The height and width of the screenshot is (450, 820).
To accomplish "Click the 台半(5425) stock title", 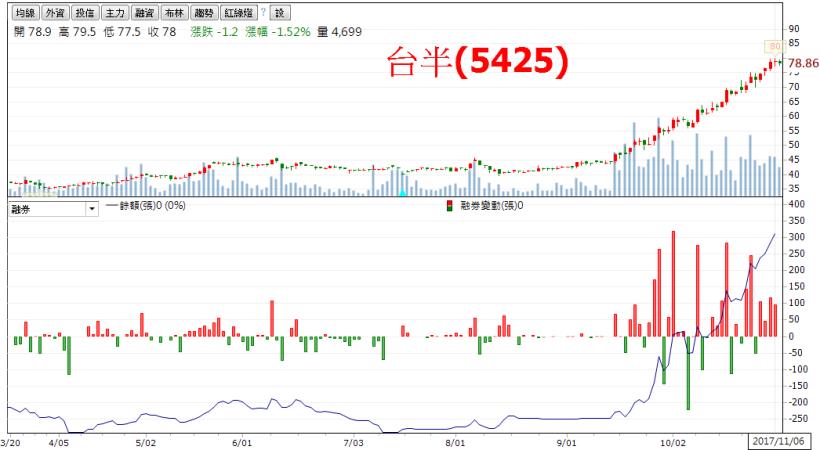I will 477,62.
